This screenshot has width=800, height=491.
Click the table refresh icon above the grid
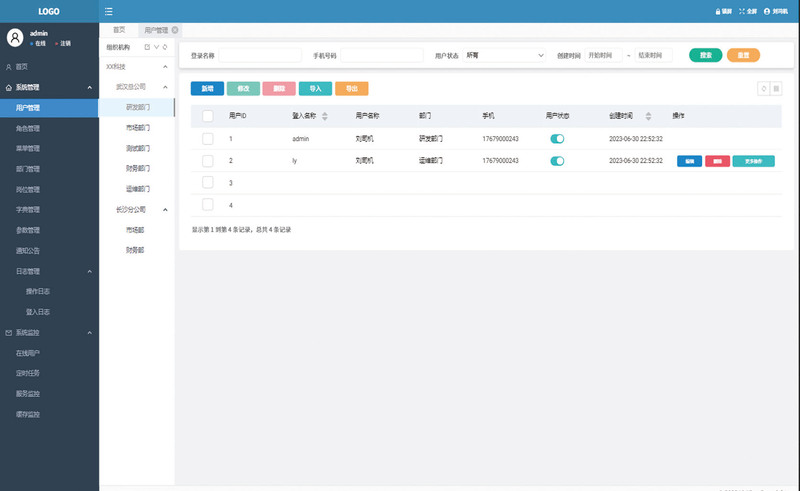coord(763,89)
